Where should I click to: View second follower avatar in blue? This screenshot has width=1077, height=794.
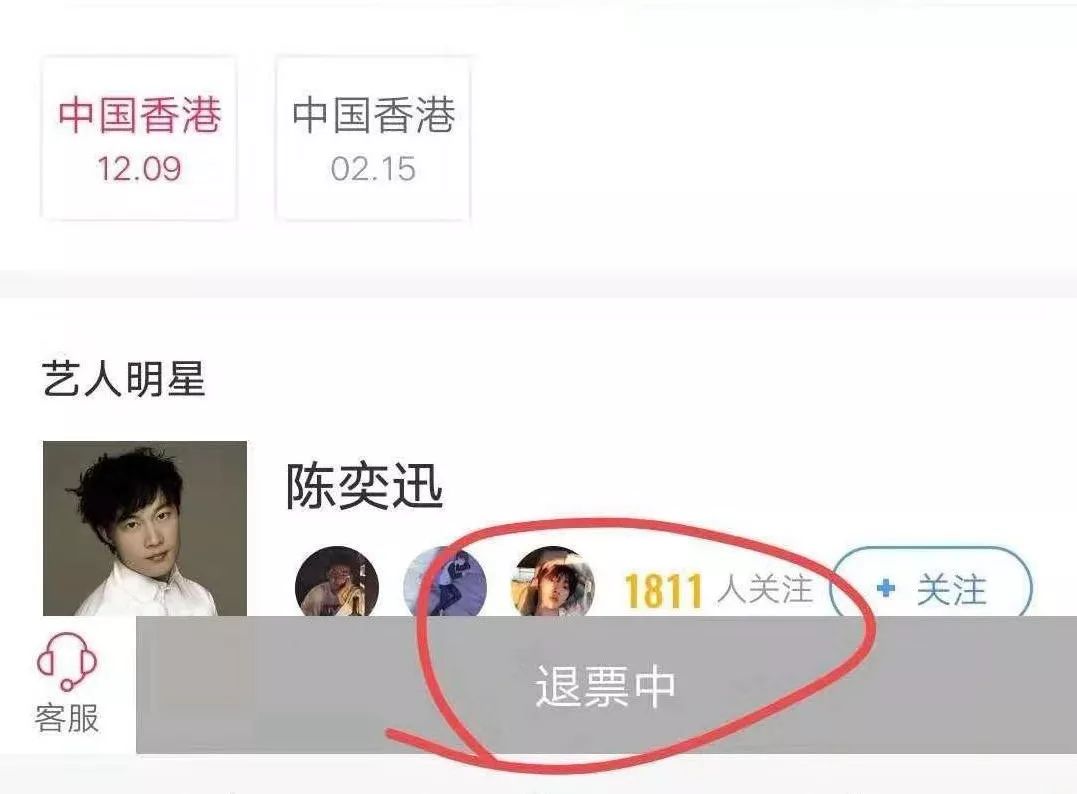(x=445, y=581)
